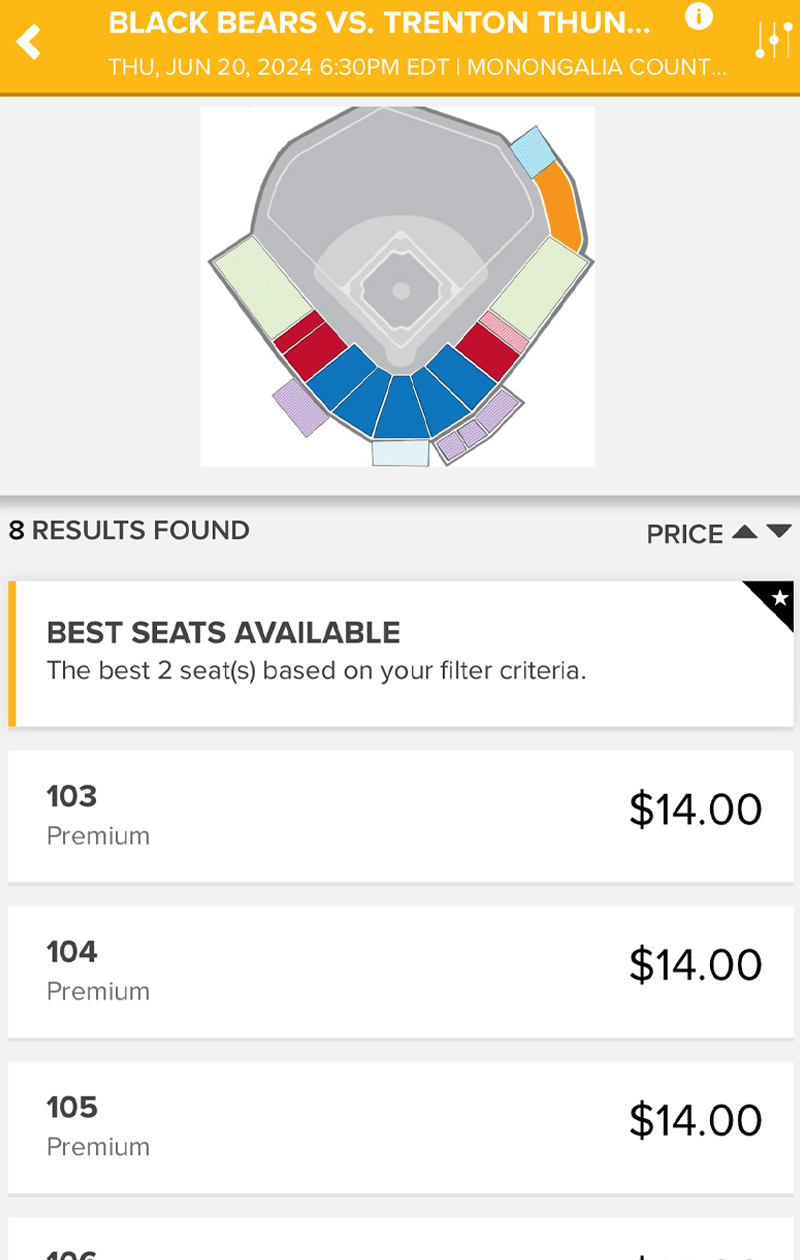Choose section 105 Premium listing

tap(400, 1127)
